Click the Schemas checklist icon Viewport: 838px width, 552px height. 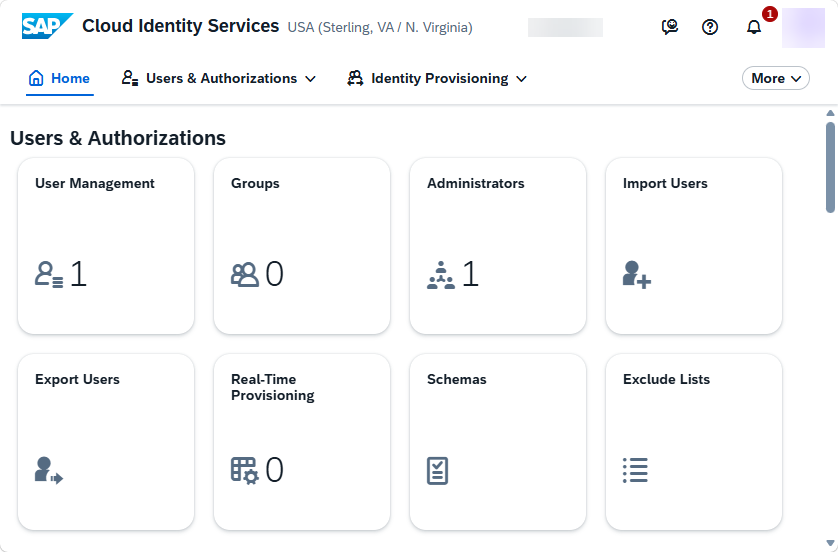[438, 471]
